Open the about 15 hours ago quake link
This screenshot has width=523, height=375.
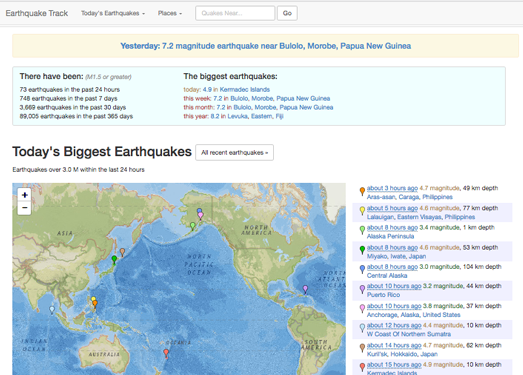pyautogui.click(x=394, y=365)
